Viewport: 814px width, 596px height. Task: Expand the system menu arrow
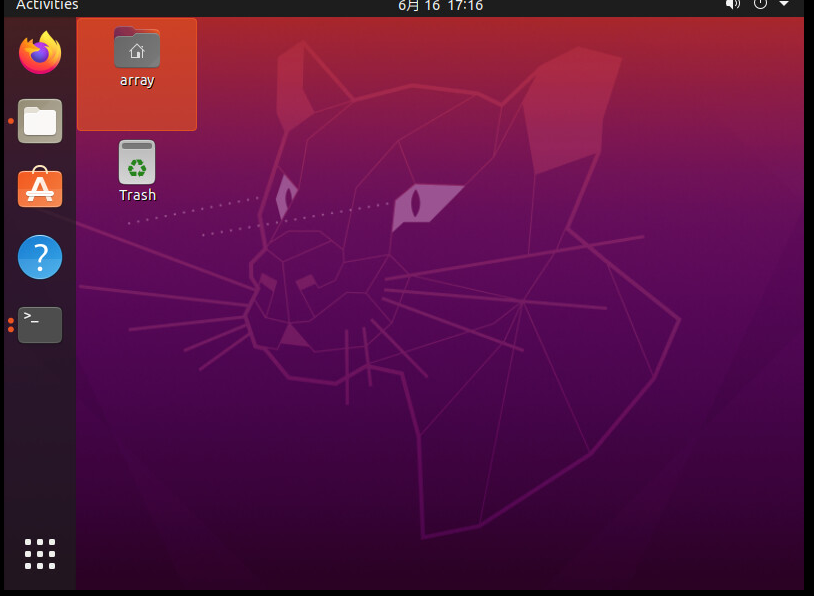784,4
